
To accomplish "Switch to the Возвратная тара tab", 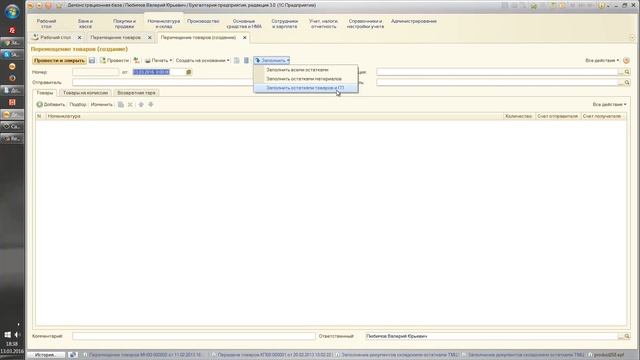I will coord(136,93).
